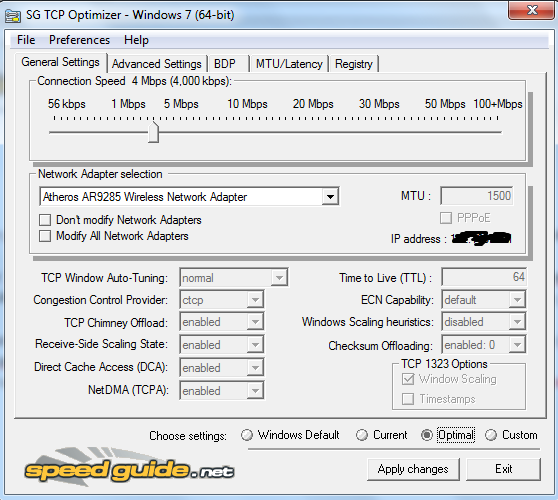Select the Custom settings radio button
Viewport: 558px width, 500px height.
click(x=491, y=435)
